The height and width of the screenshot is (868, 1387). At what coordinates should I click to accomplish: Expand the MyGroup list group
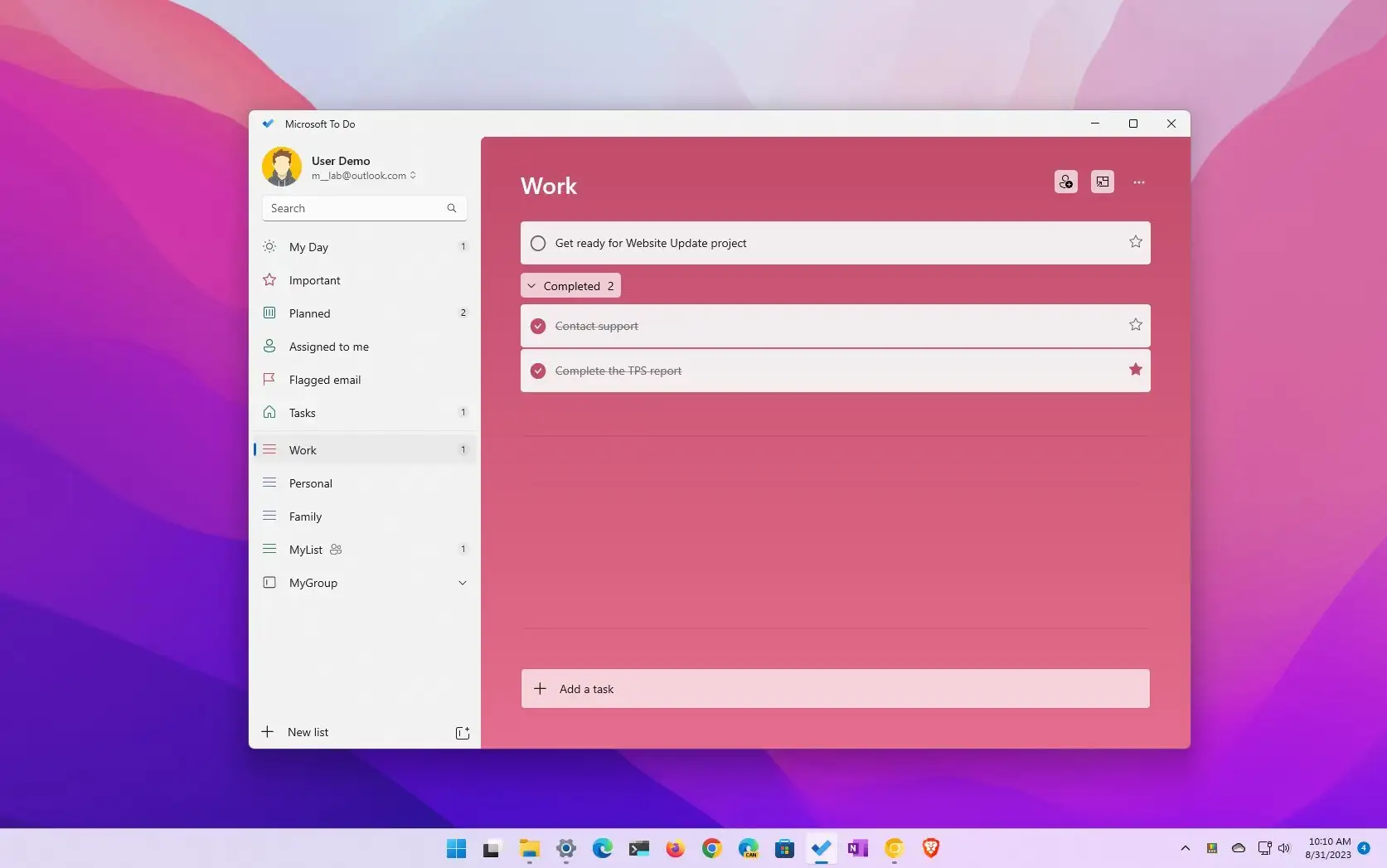[462, 583]
